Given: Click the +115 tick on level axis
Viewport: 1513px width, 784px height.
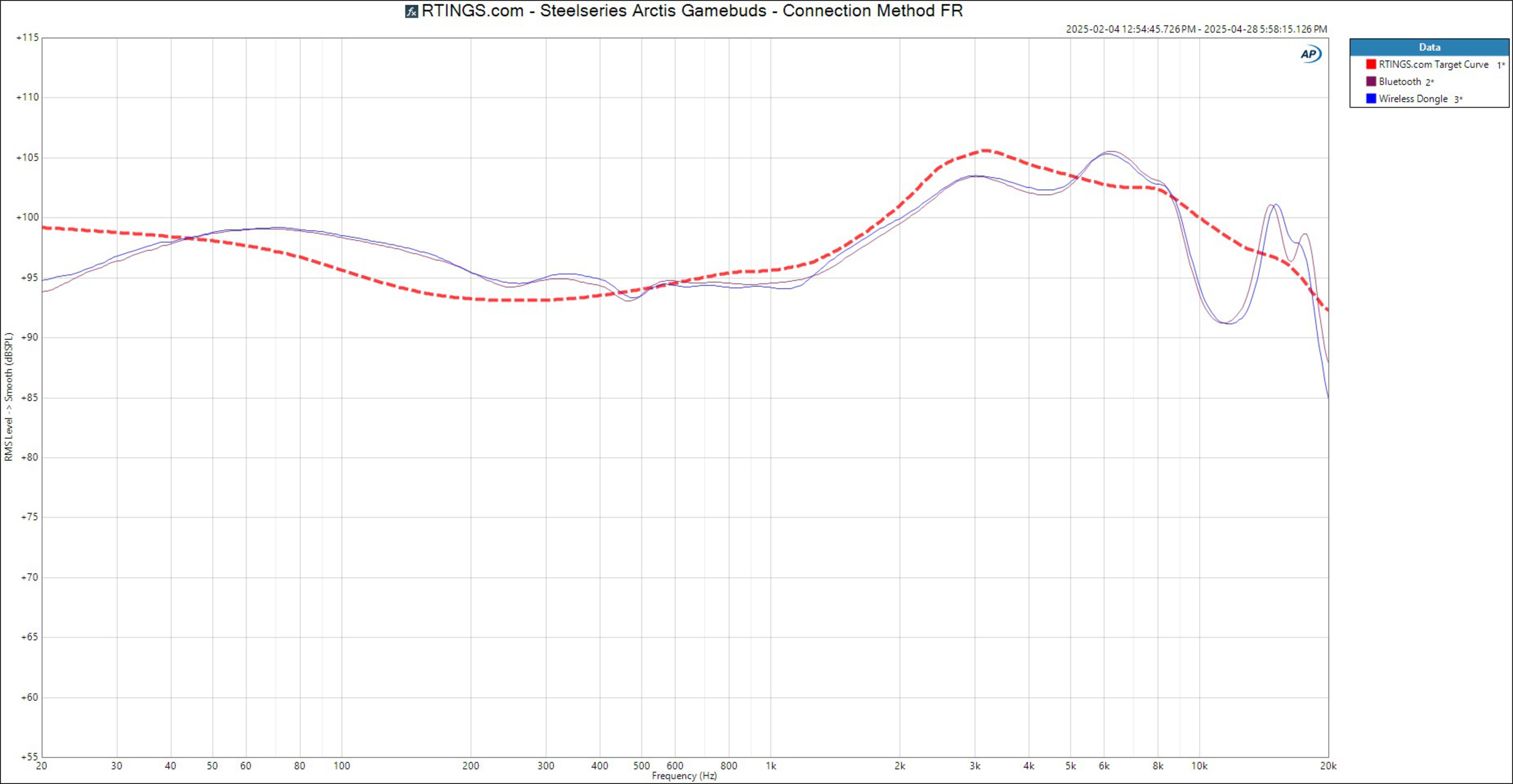Looking at the screenshot, I should (x=28, y=37).
